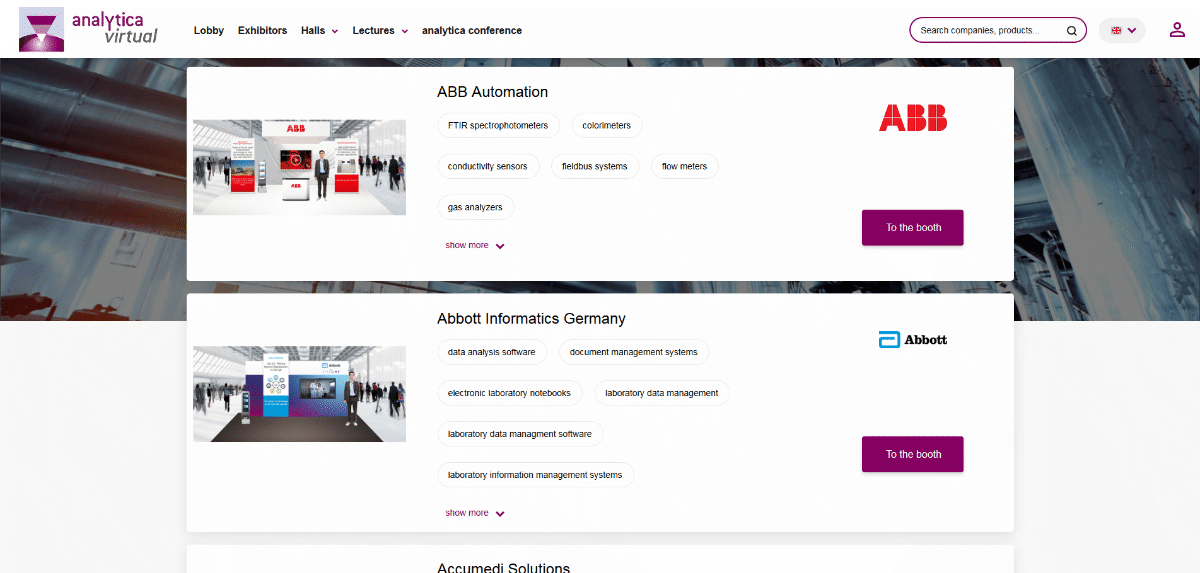Select the conductivity sensors tag
The width and height of the screenshot is (1200, 573).
(488, 166)
